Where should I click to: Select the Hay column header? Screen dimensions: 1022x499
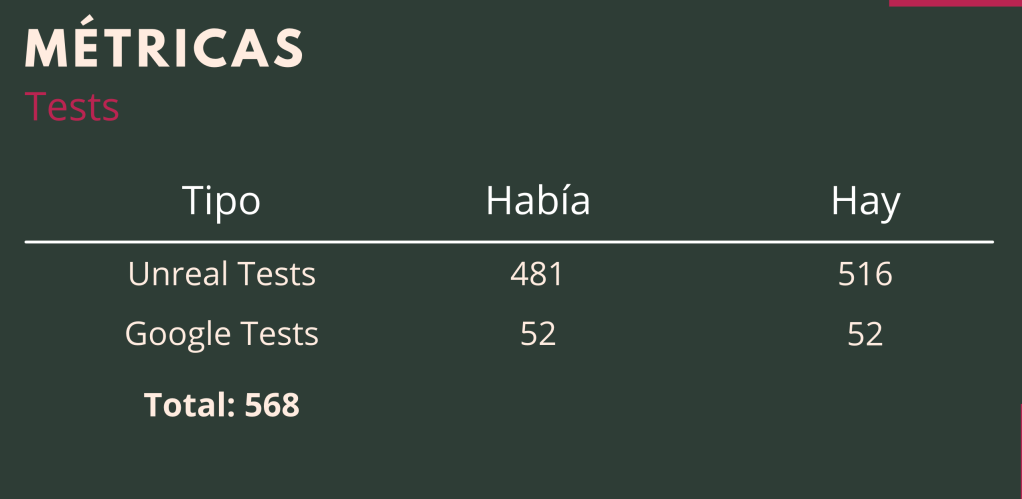(865, 202)
